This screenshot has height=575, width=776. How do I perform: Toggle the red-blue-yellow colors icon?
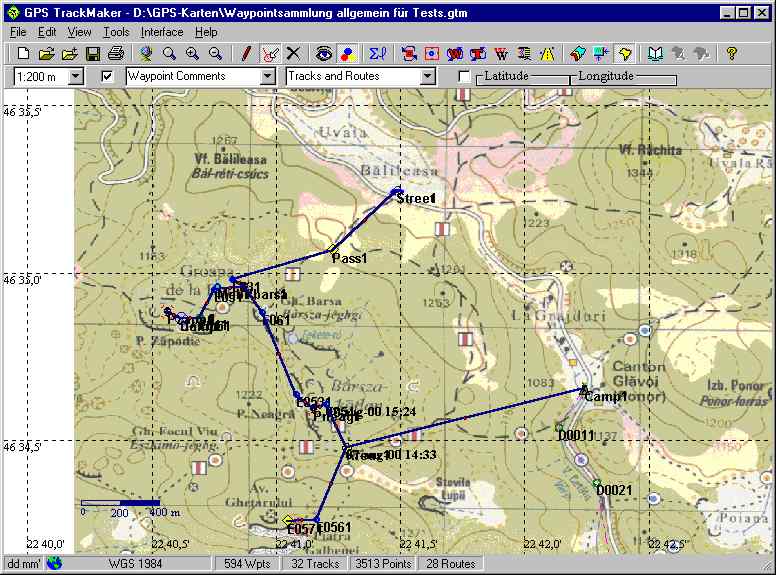pos(348,53)
